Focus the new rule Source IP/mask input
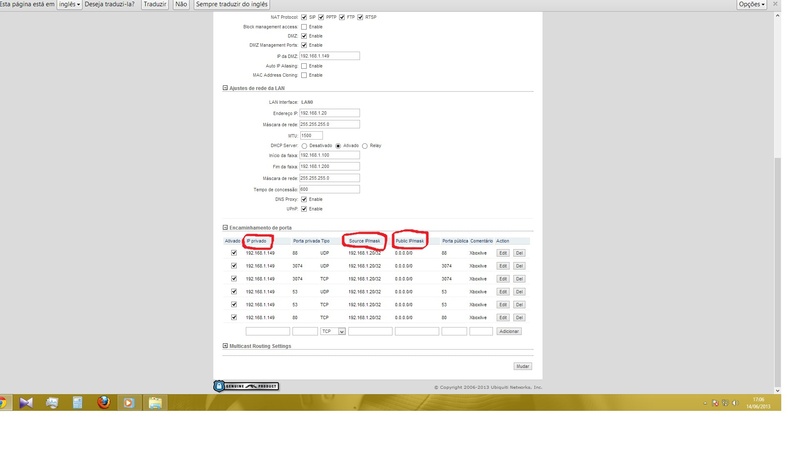The height and width of the screenshot is (450, 800). [x=370, y=331]
